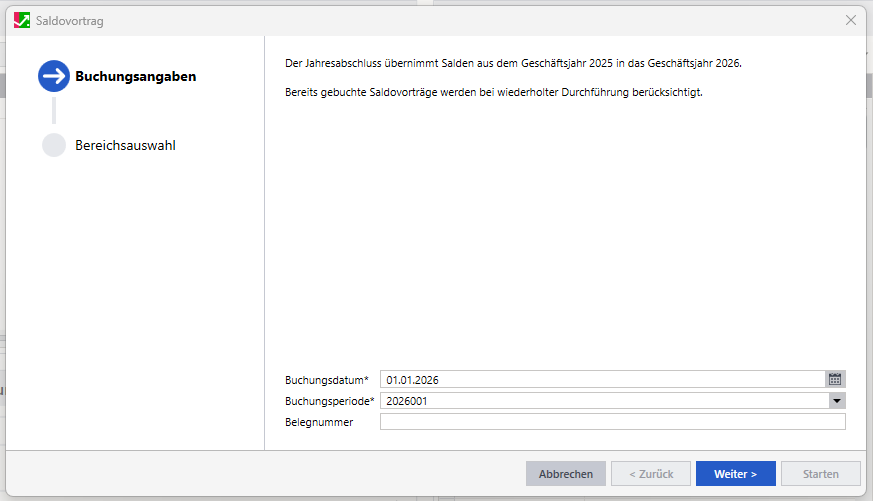Viewport: 873px width, 501px height.
Task: Click the < Zurück button
Action: click(650, 474)
